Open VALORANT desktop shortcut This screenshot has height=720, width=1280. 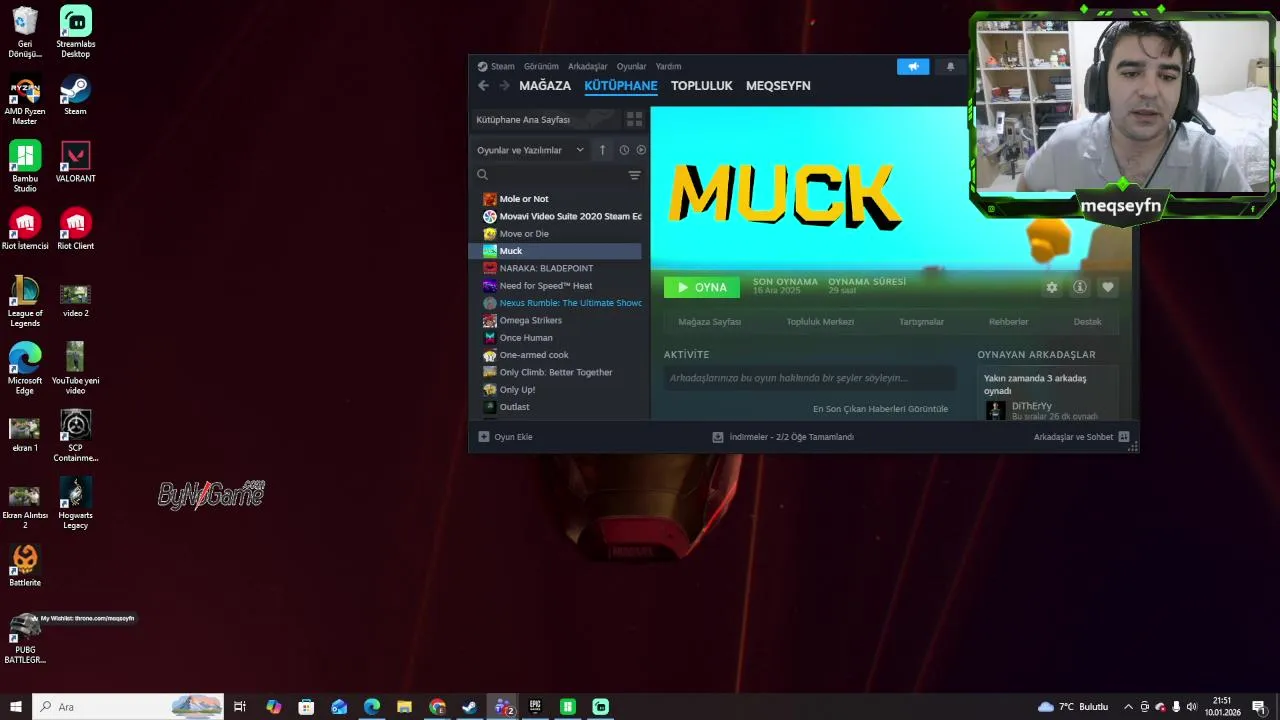(x=75, y=162)
